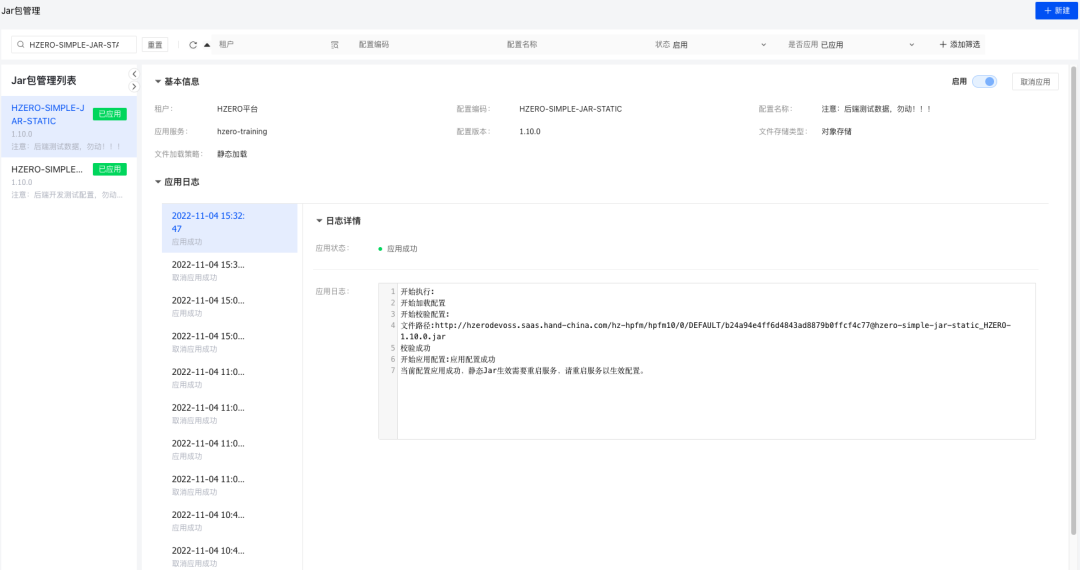Click the refresh icon in the filter bar
The width and height of the screenshot is (1080, 570).
point(193,45)
